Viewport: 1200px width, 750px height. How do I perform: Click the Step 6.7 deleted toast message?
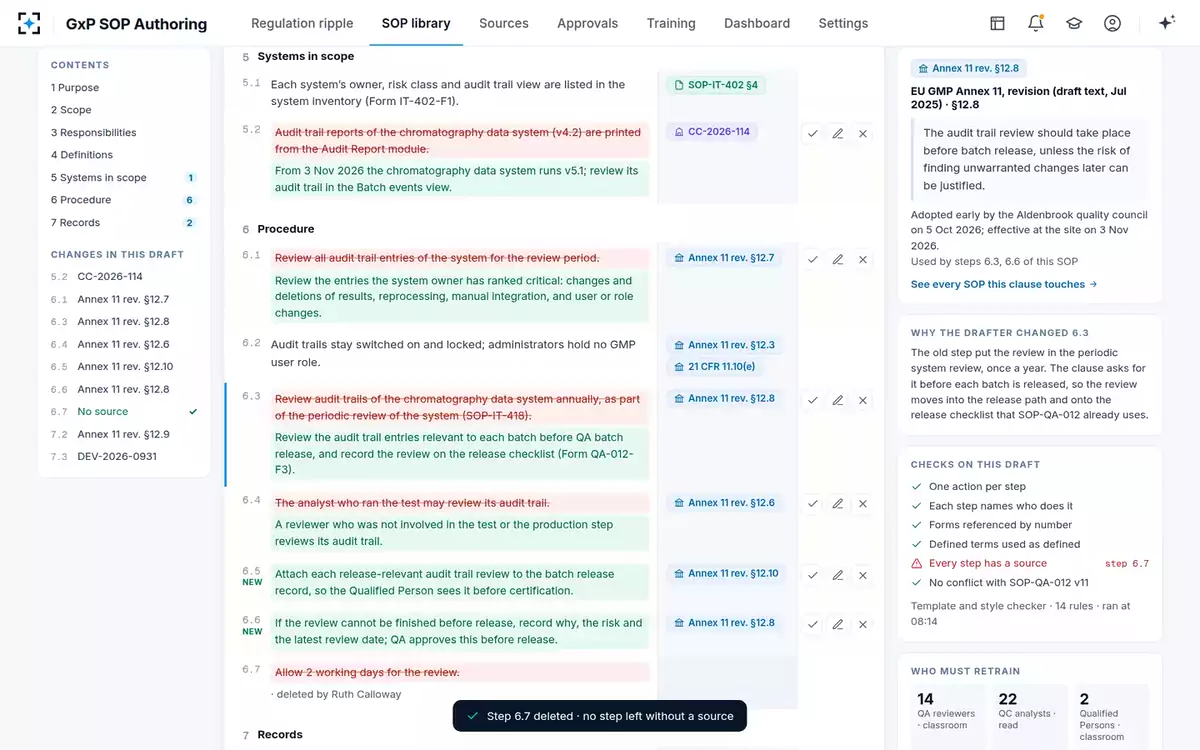(600, 716)
